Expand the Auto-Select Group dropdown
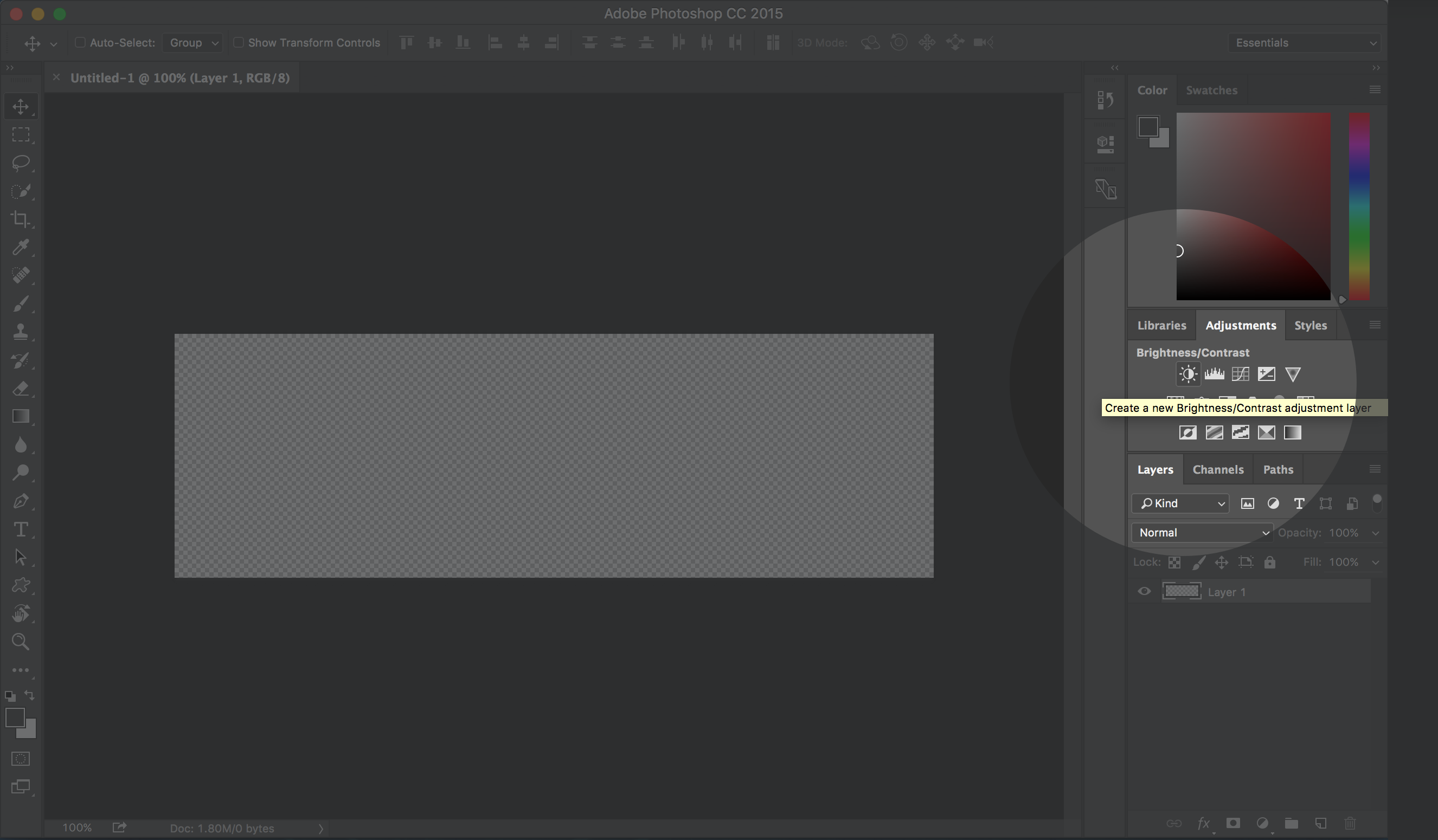 coord(194,43)
